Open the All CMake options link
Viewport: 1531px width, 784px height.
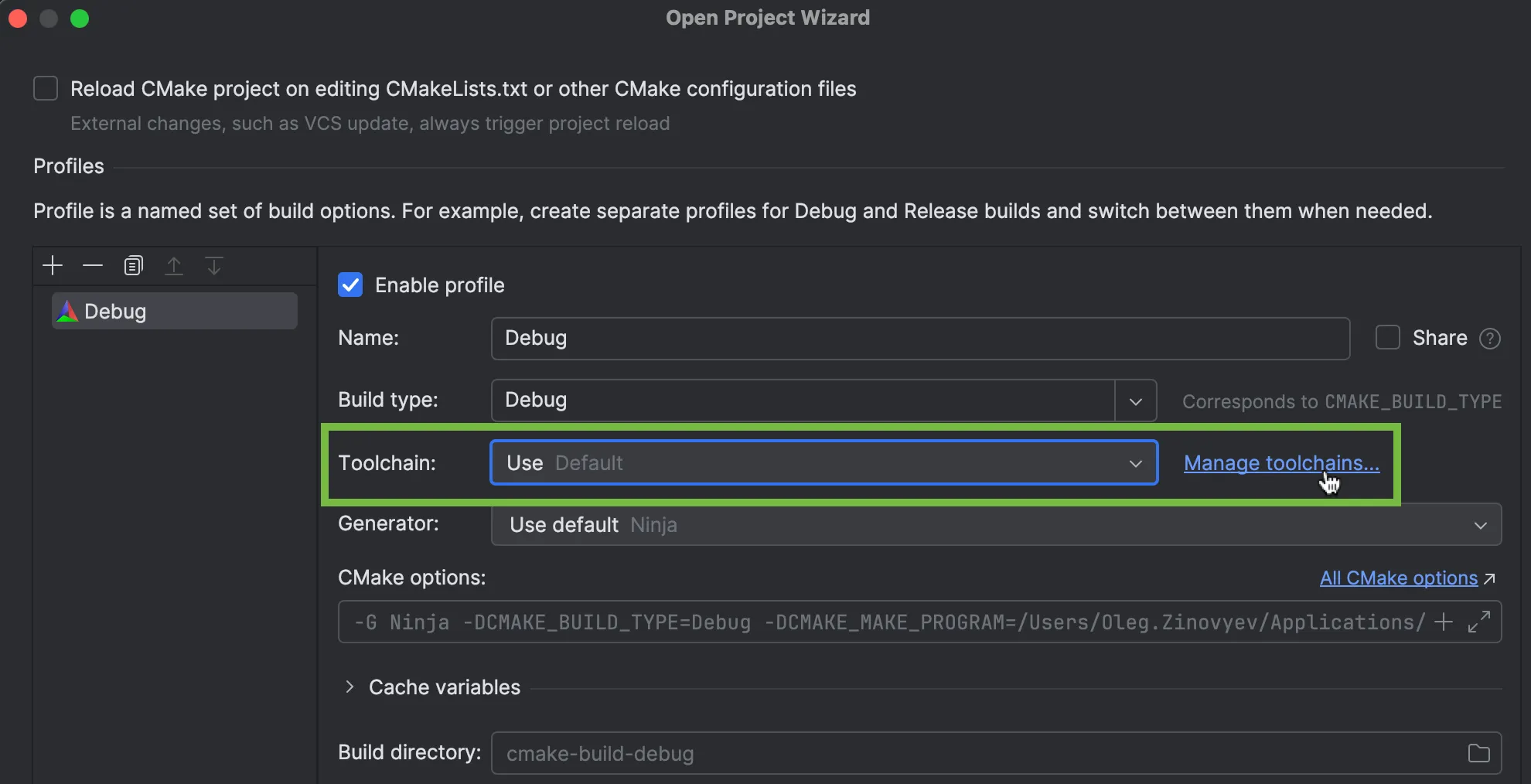[1398, 578]
